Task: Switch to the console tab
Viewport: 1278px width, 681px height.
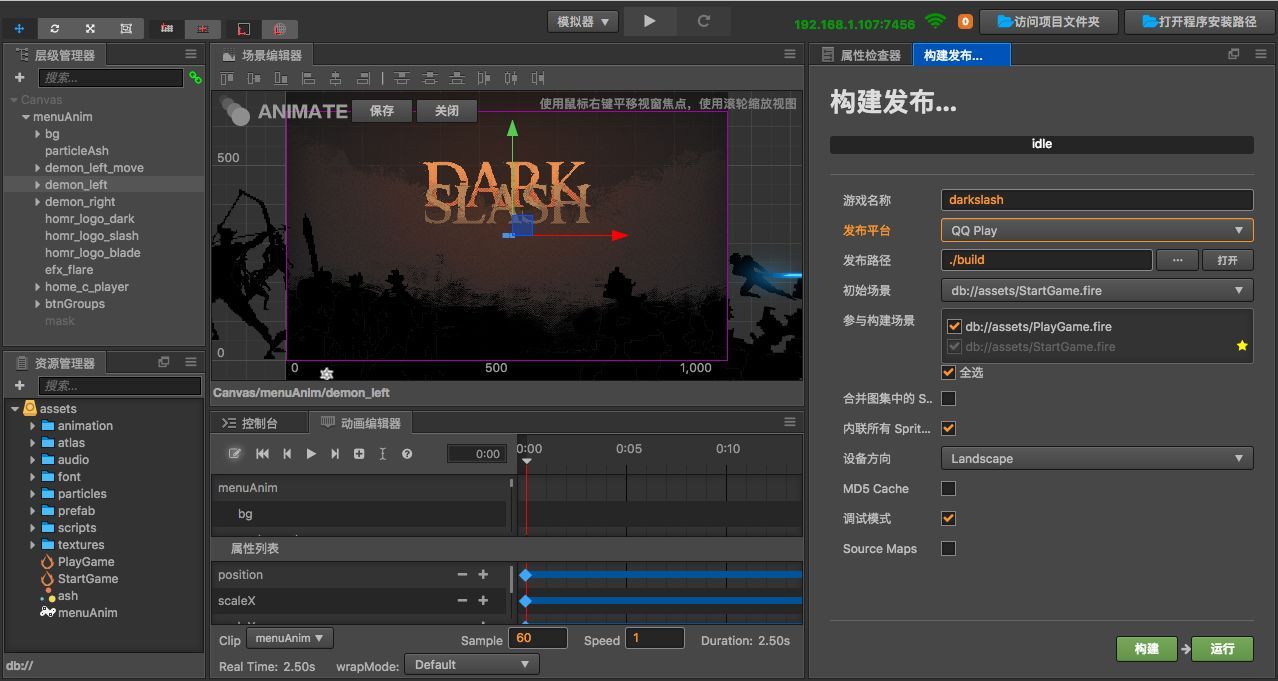Action: point(250,423)
